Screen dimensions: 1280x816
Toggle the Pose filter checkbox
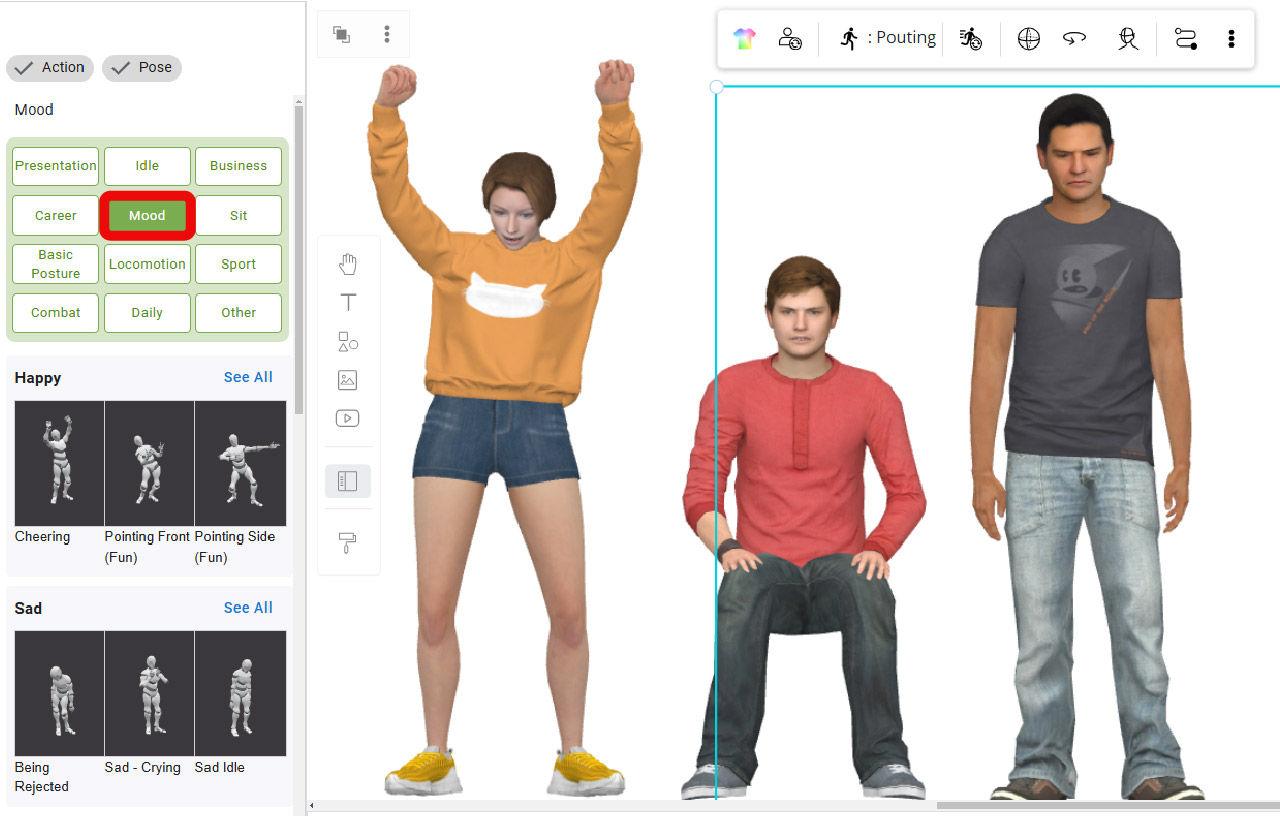pyautogui.click(x=141, y=67)
